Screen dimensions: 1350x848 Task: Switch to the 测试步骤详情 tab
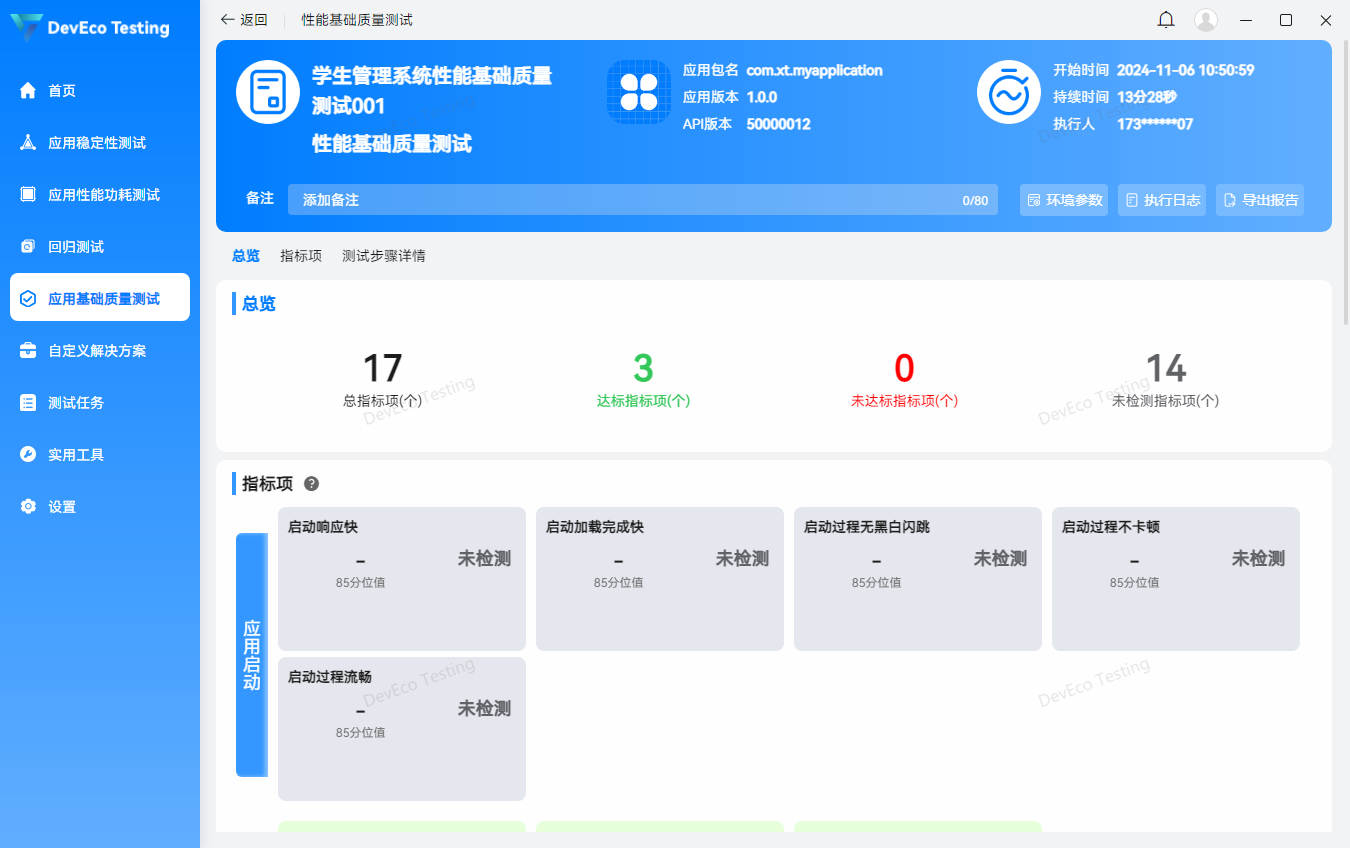(x=384, y=256)
